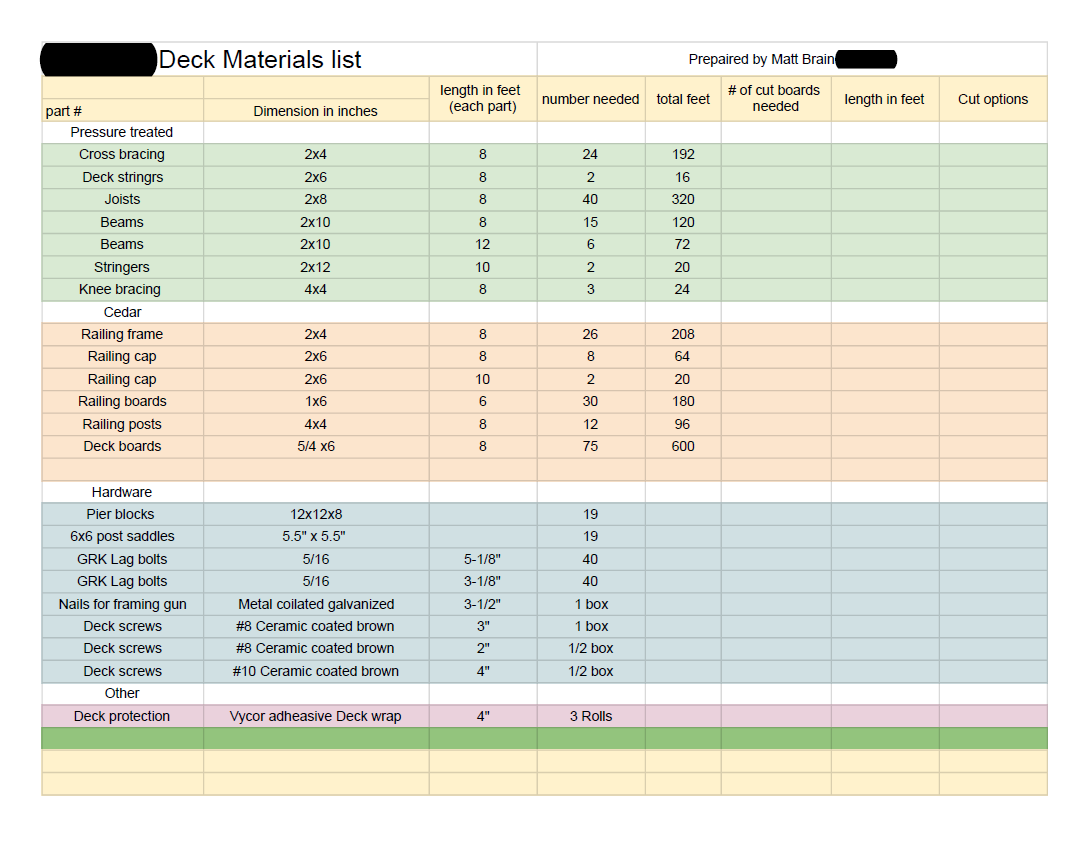The height and width of the screenshot is (843, 1090).
Task: Click the 'Joists' row label
Action: tap(122, 199)
